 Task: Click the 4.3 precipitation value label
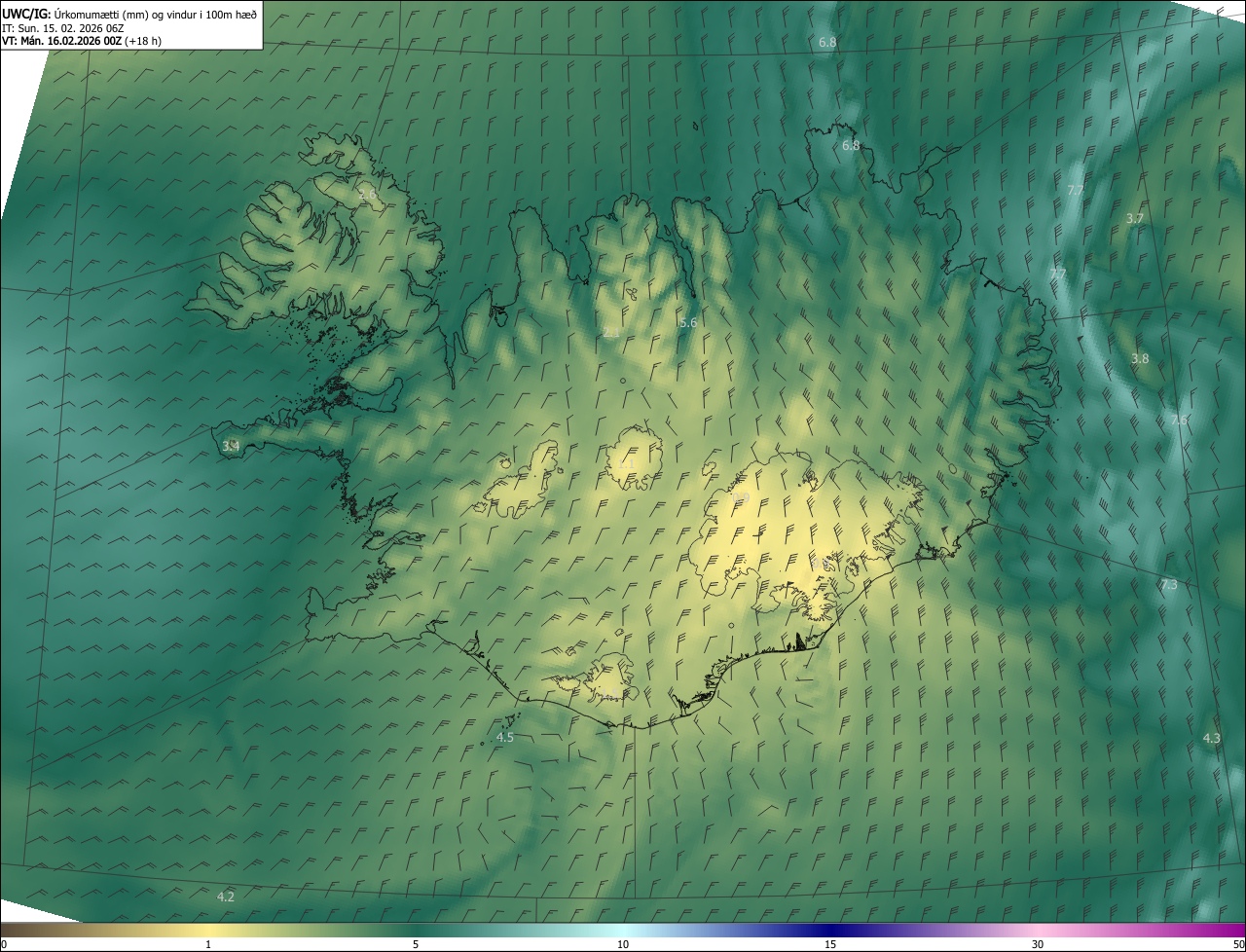[x=1211, y=739]
